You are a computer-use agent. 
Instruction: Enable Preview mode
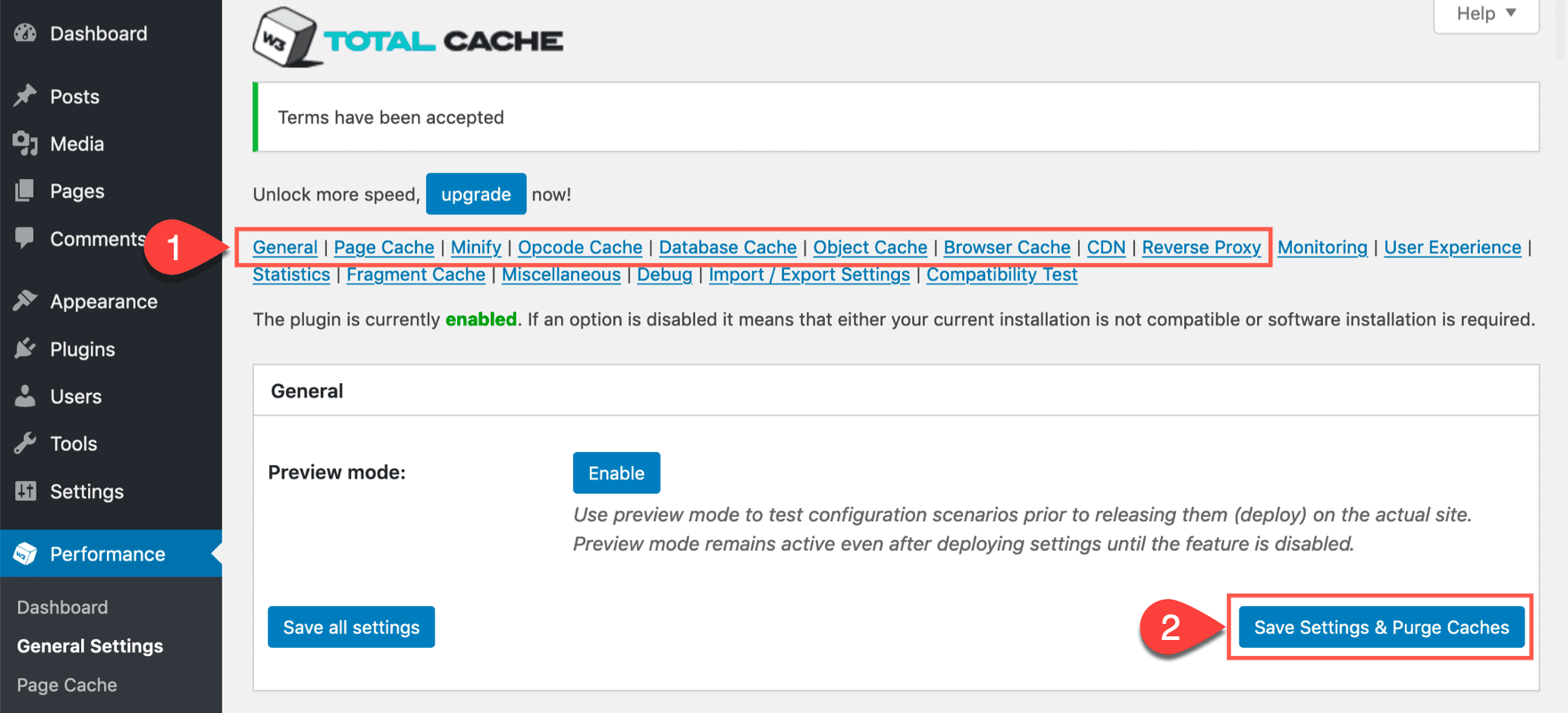[x=616, y=472]
